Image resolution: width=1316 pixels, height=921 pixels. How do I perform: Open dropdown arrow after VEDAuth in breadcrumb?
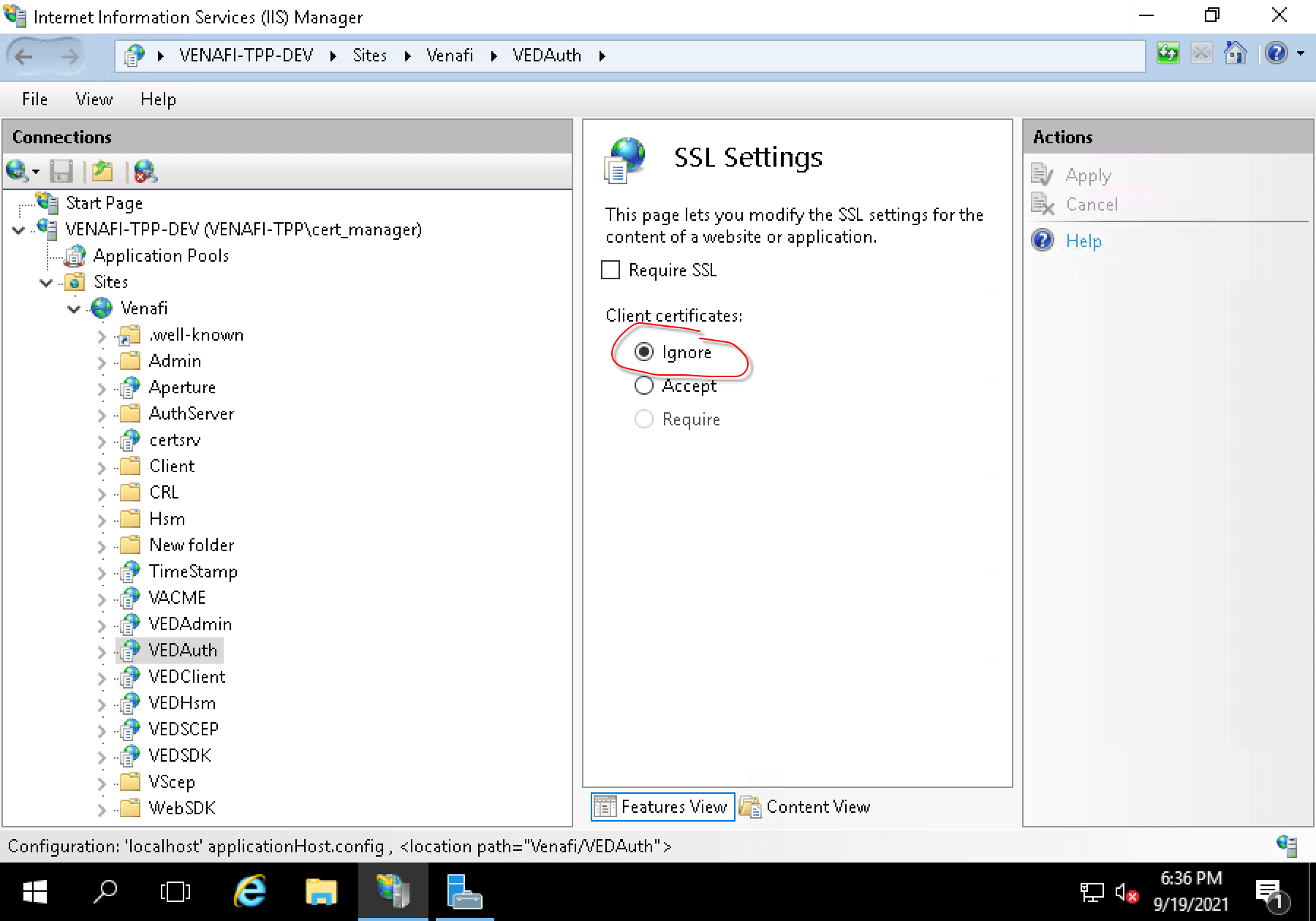click(x=602, y=56)
